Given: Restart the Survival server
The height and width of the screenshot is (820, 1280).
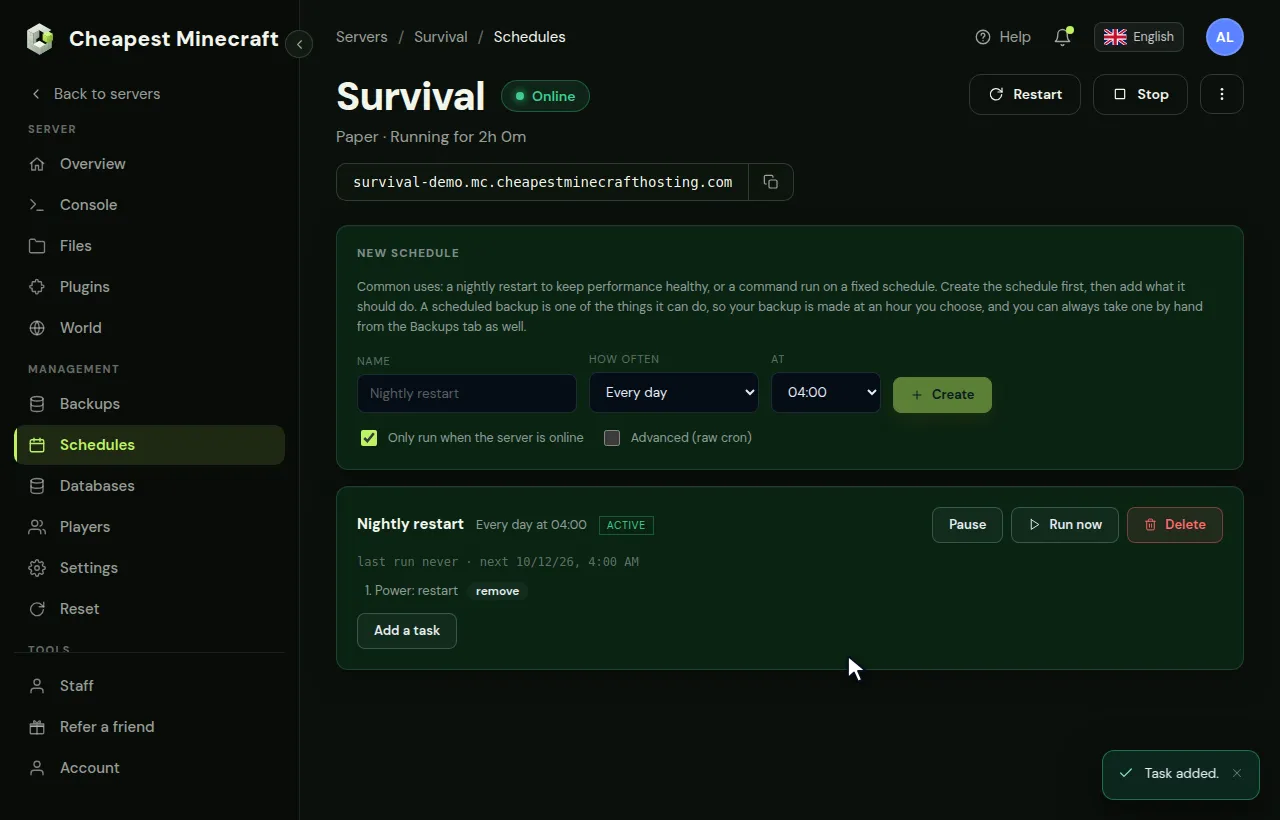Looking at the screenshot, I should [1025, 94].
